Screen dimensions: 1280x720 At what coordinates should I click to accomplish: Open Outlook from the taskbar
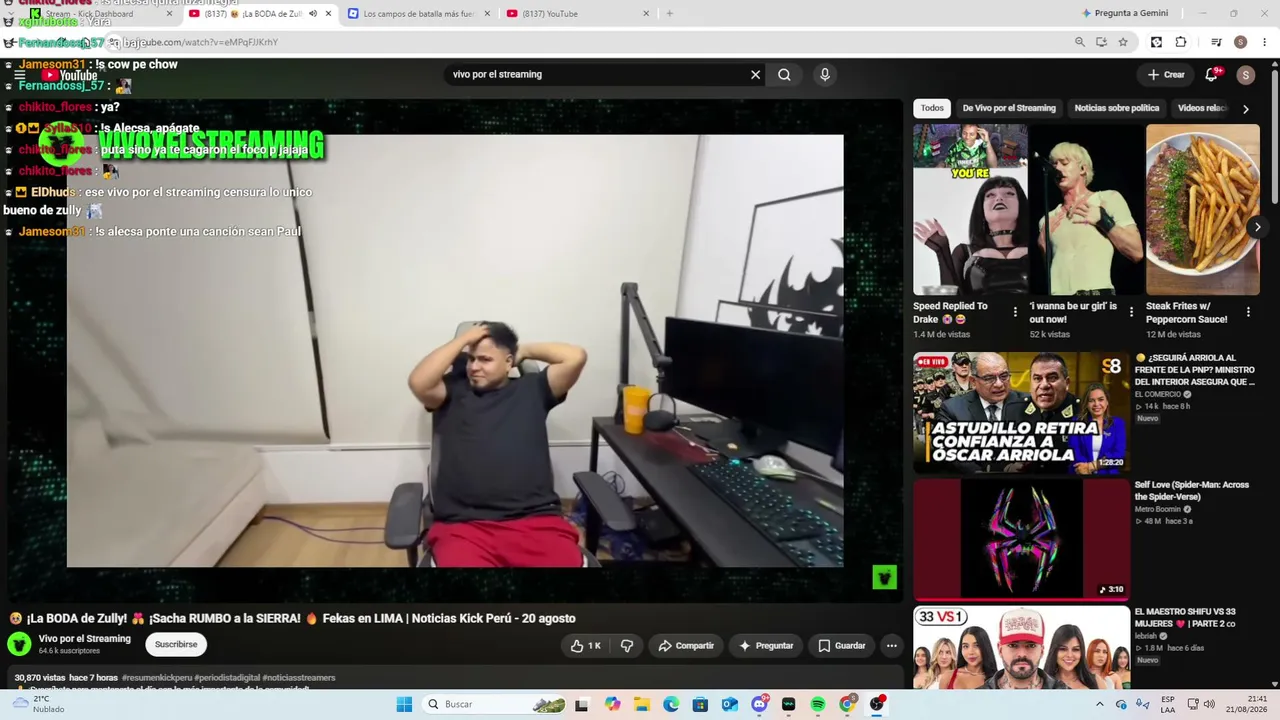coord(730,704)
